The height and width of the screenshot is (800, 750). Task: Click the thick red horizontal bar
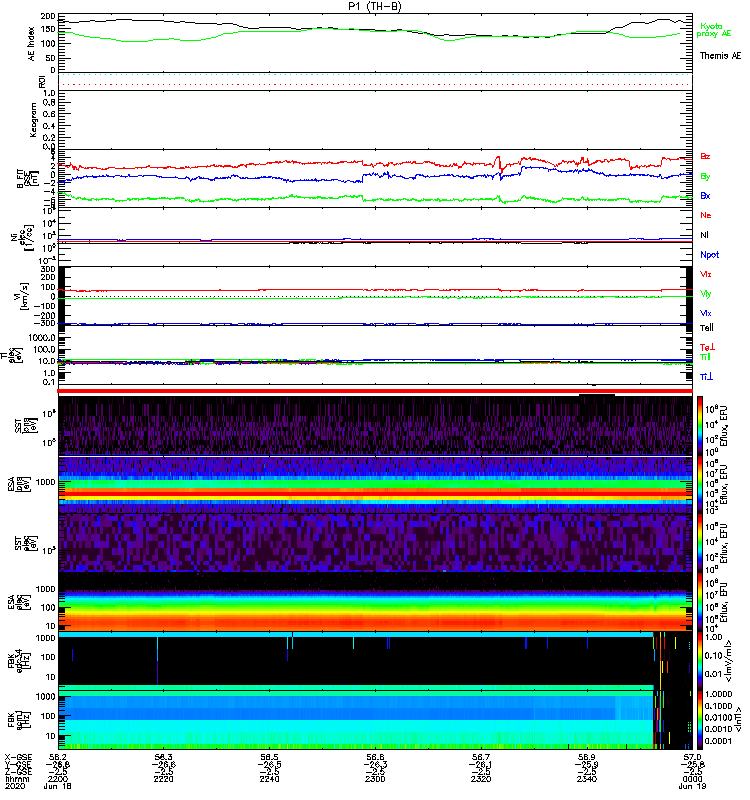[x=375, y=391]
